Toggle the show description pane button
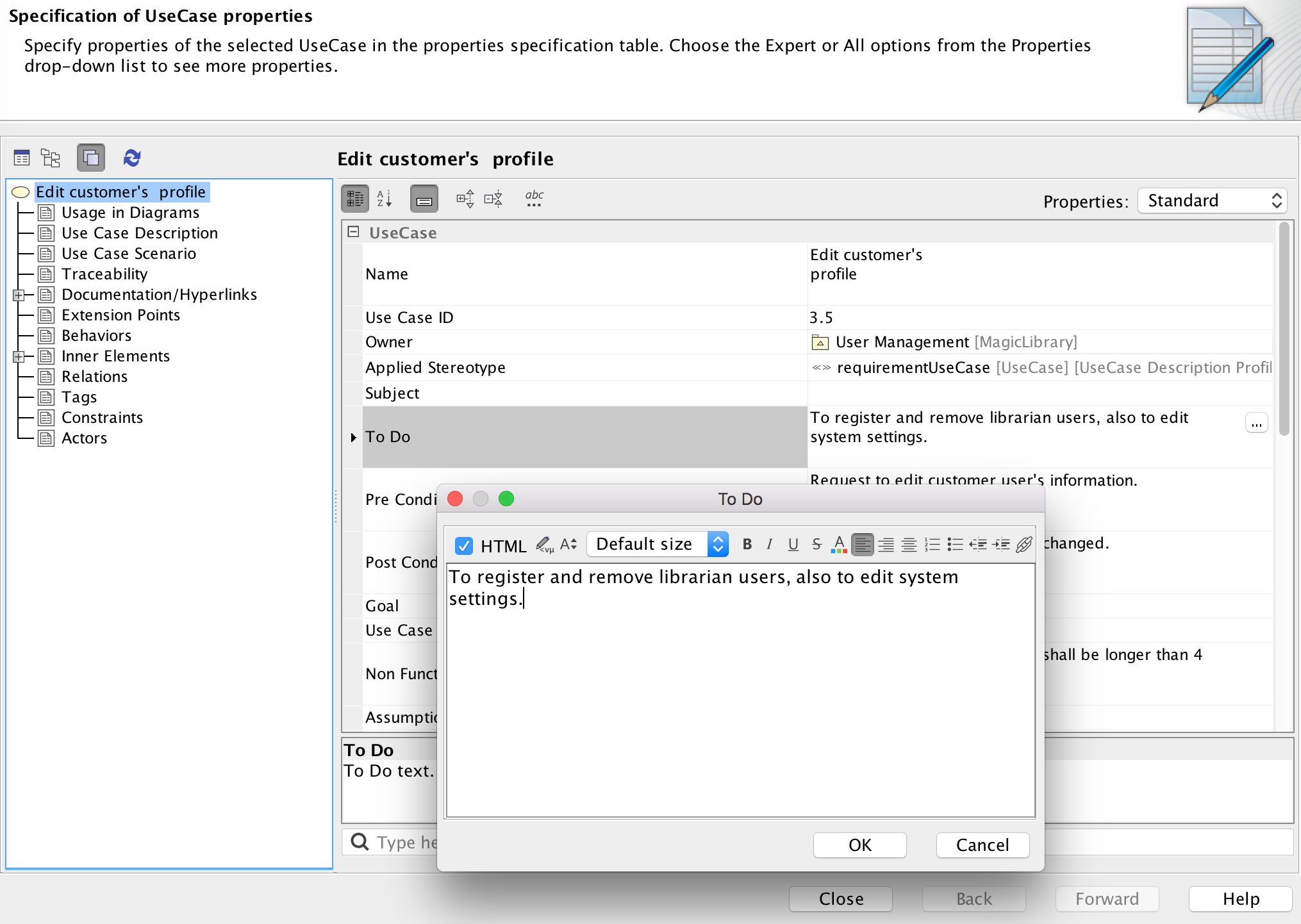The image size is (1301, 924). click(x=424, y=199)
